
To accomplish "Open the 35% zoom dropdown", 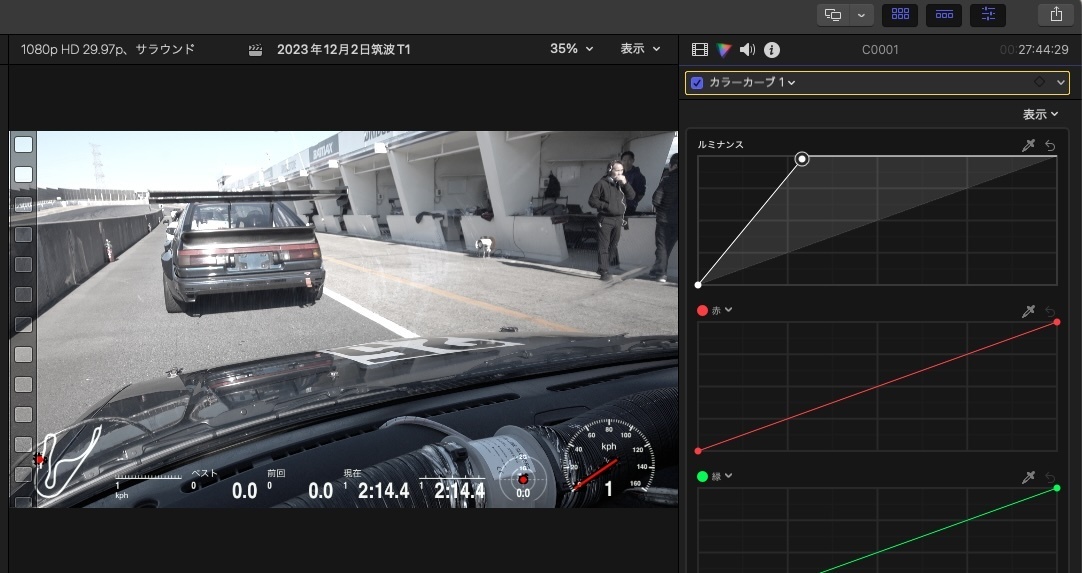I will 571,49.
